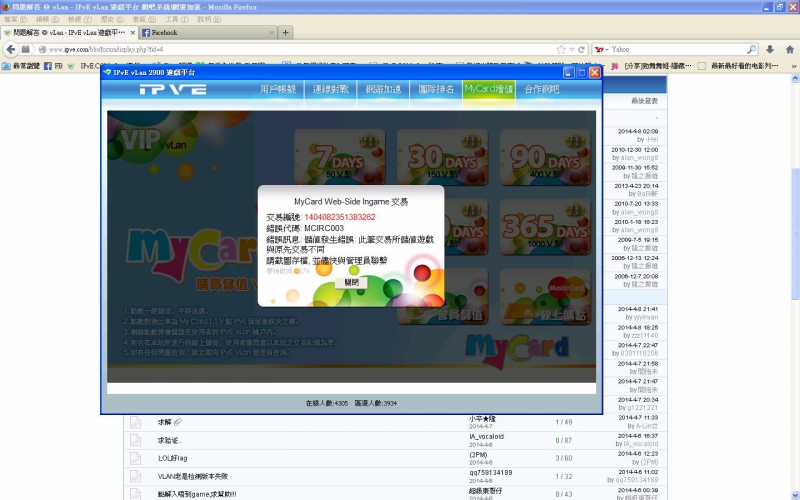The image size is (800, 500).
Task: Open Firefox home page via house icon
Action: click(790, 49)
